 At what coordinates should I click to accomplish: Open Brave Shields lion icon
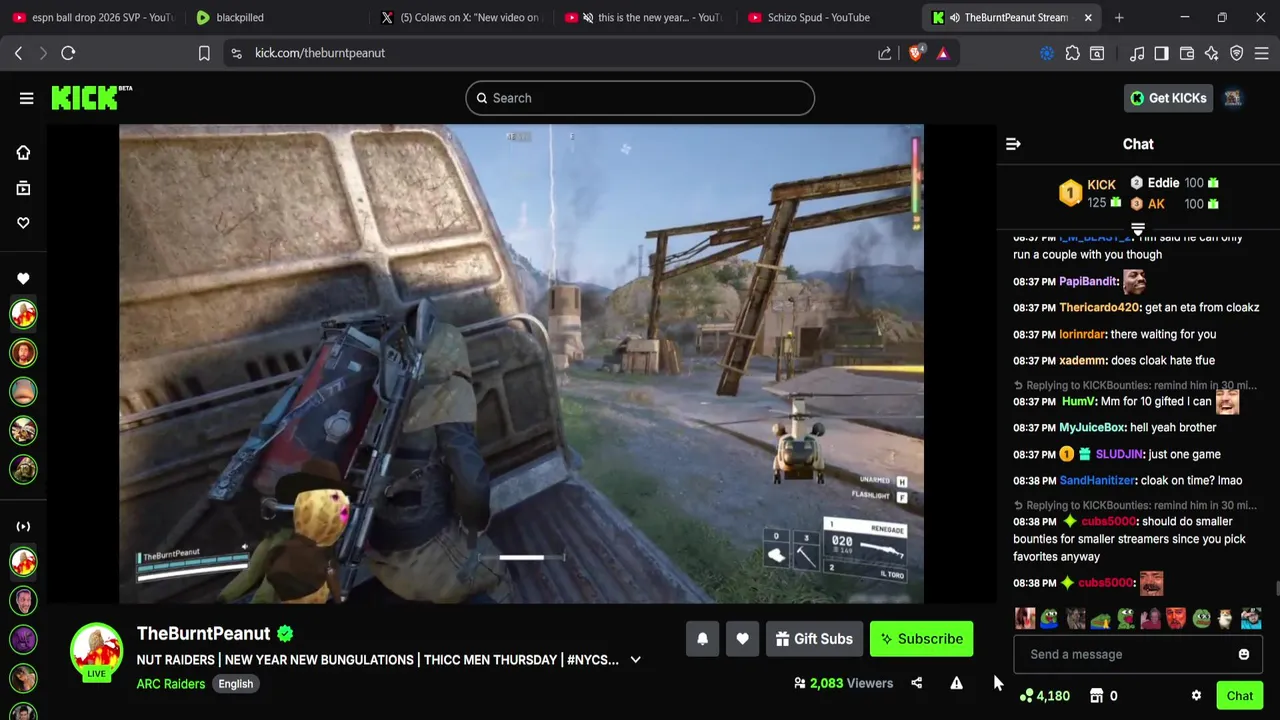click(x=916, y=53)
